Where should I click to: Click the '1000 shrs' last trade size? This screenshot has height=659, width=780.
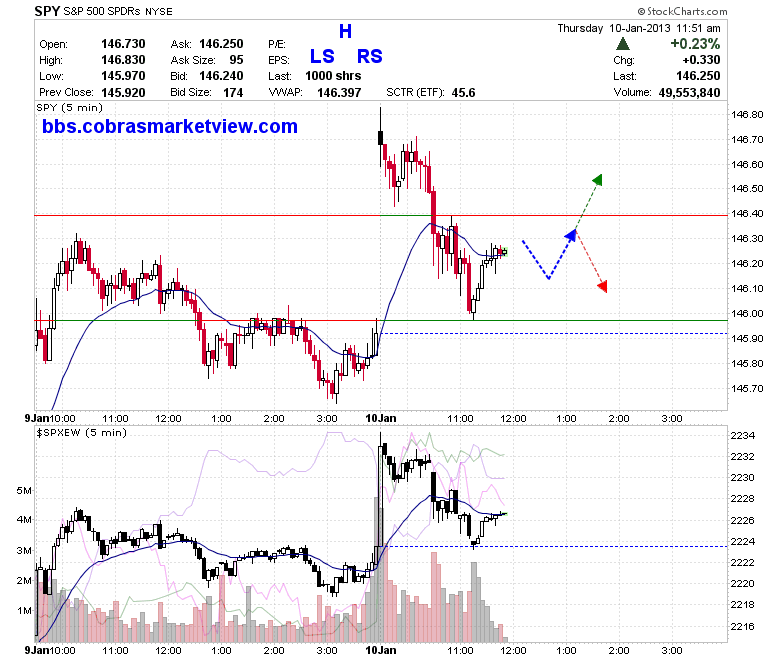pyautogui.click(x=333, y=76)
